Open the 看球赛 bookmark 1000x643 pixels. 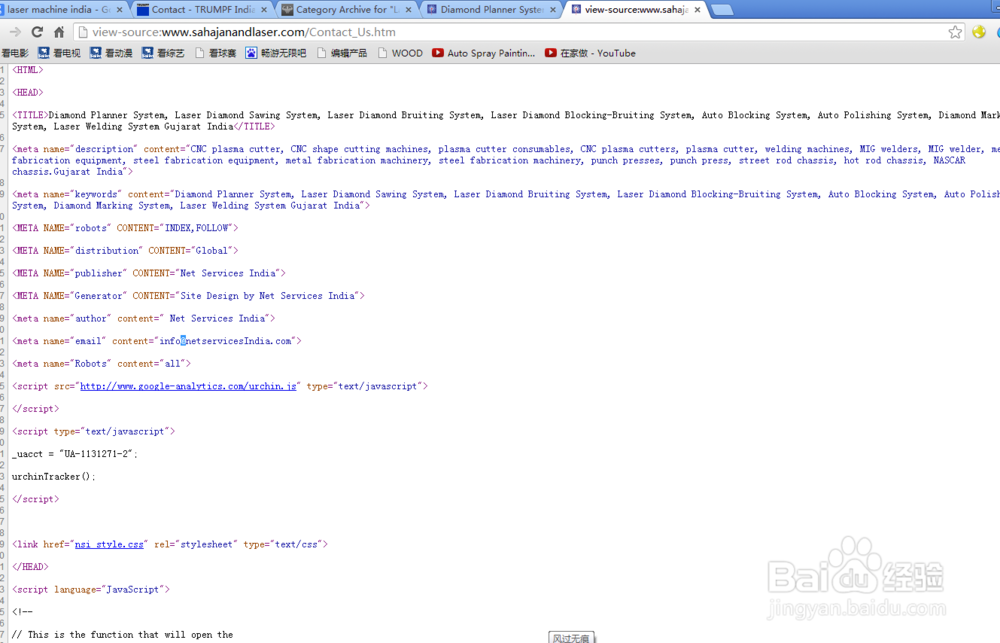point(216,53)
